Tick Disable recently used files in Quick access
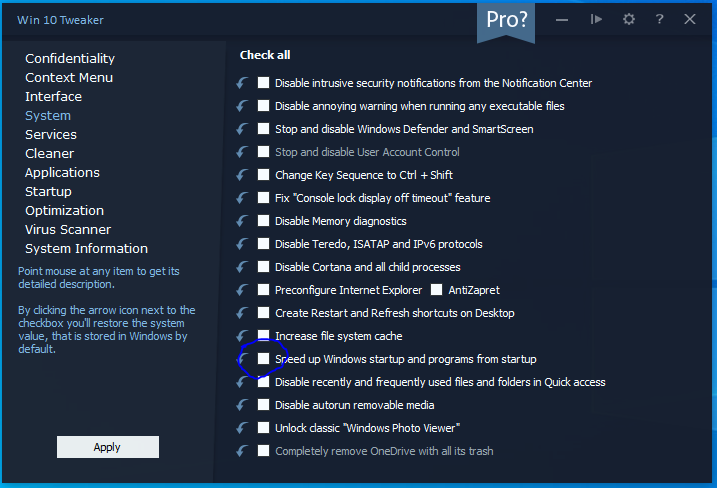This screenshot has height=488, width=717. click(263, 381)
